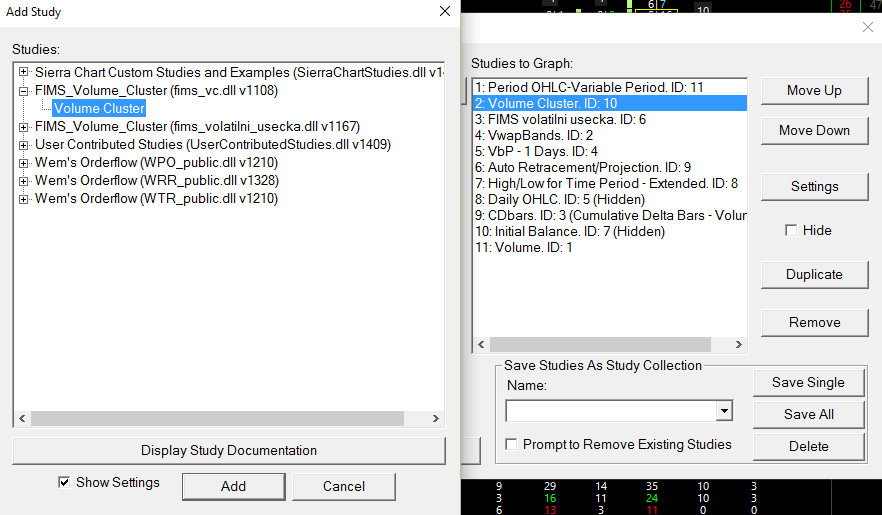
Task: Click the Save All button
Action: point(808,414)
